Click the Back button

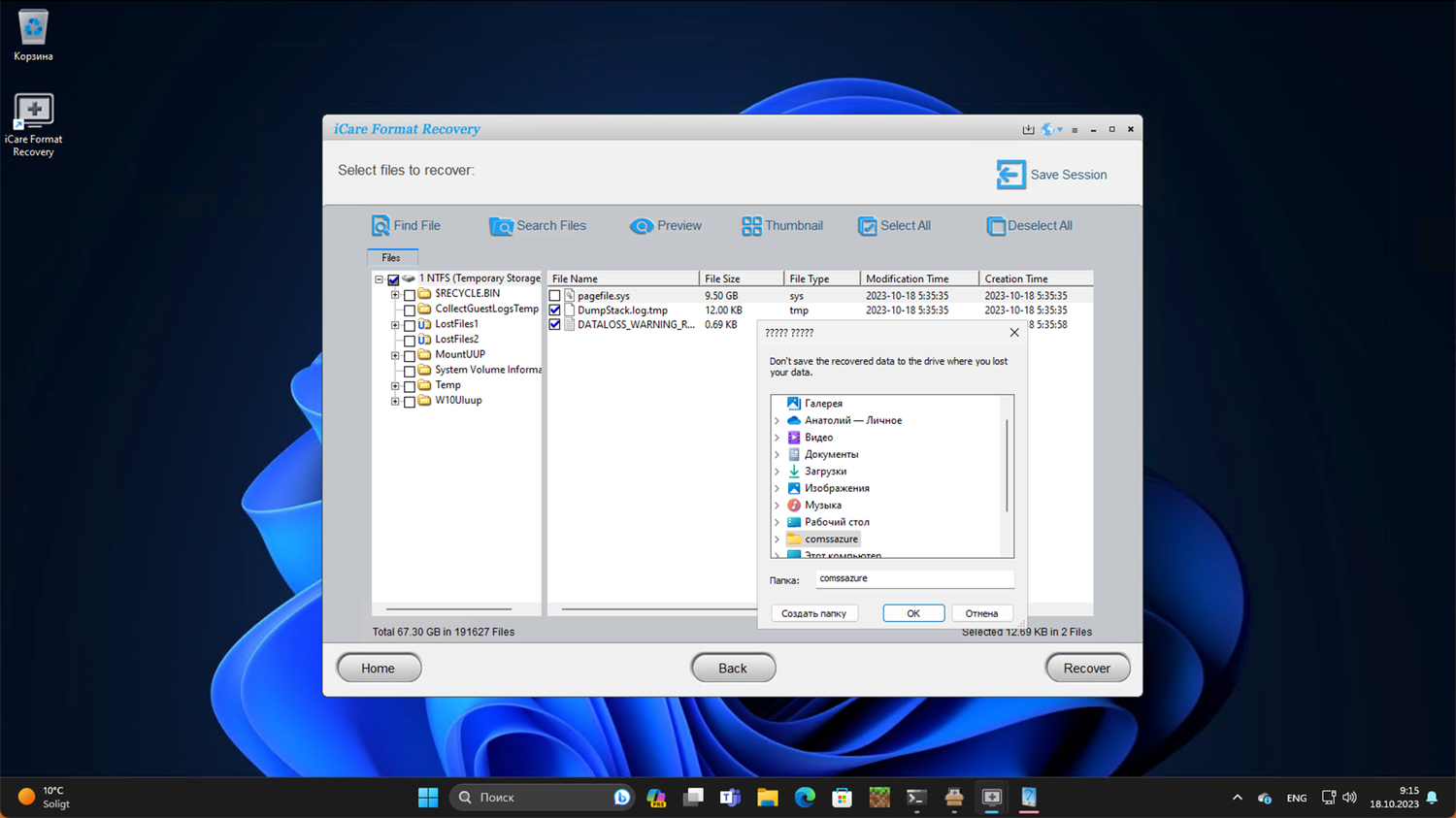click(x=733, y=669)
